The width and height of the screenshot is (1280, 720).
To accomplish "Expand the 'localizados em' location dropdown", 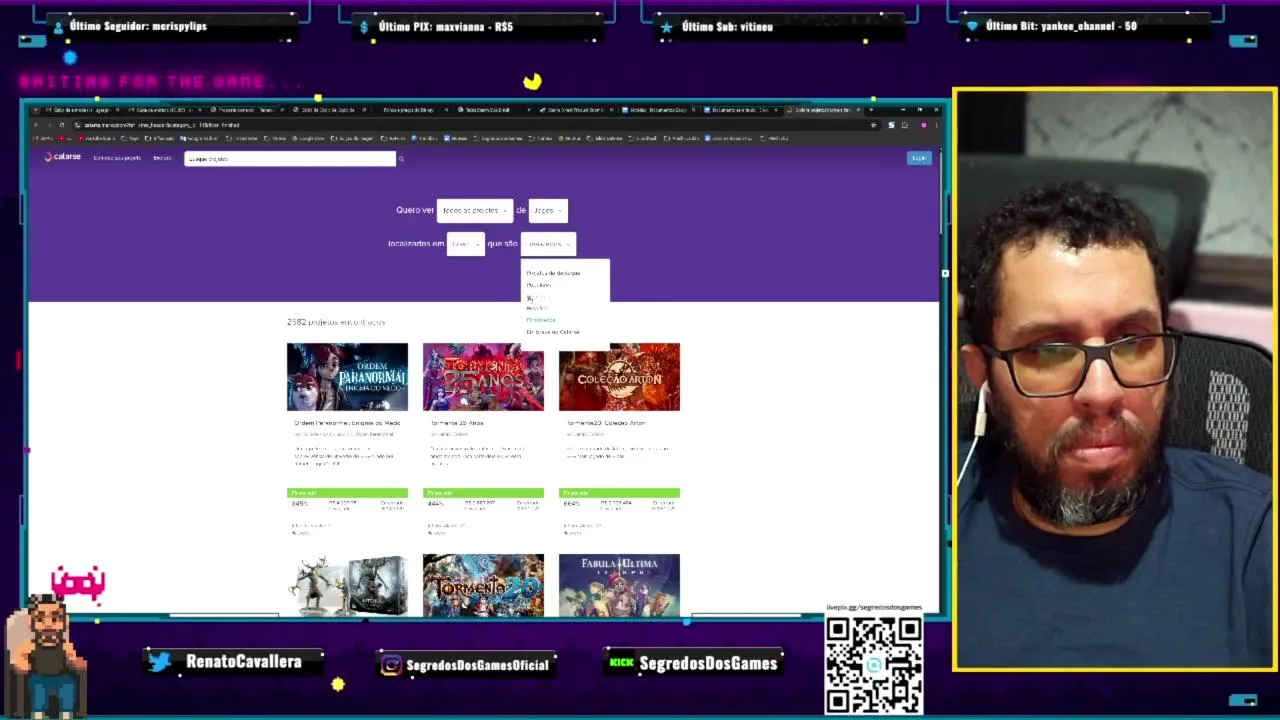I will pos(465,244).
